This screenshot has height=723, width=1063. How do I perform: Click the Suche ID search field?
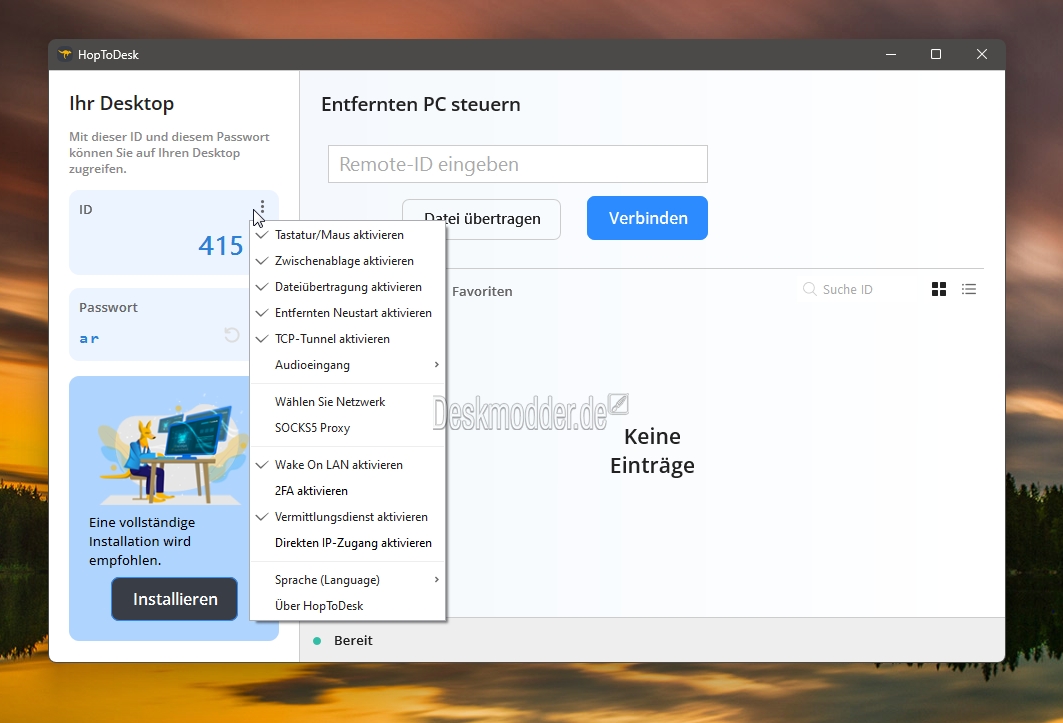(847, 290)
